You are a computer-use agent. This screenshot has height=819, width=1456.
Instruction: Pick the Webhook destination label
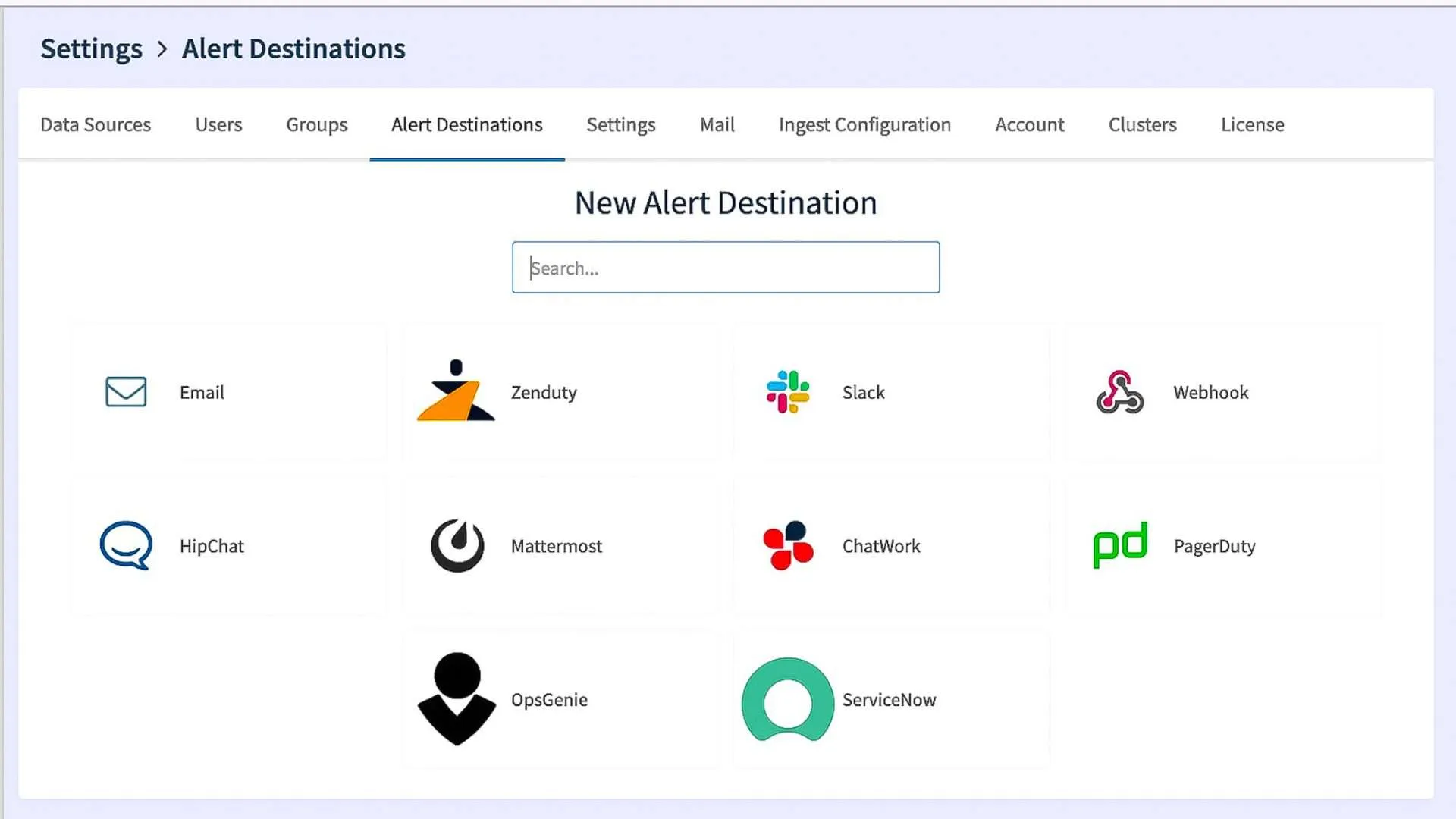click(x=1211, y=392)
